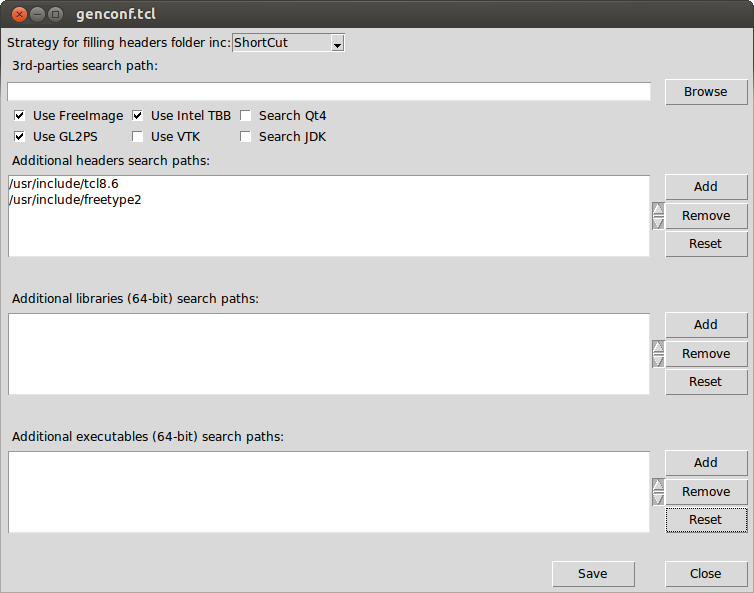Click Browse for 3rd-parties path
The image size is (754, 593).
point(705,92)
